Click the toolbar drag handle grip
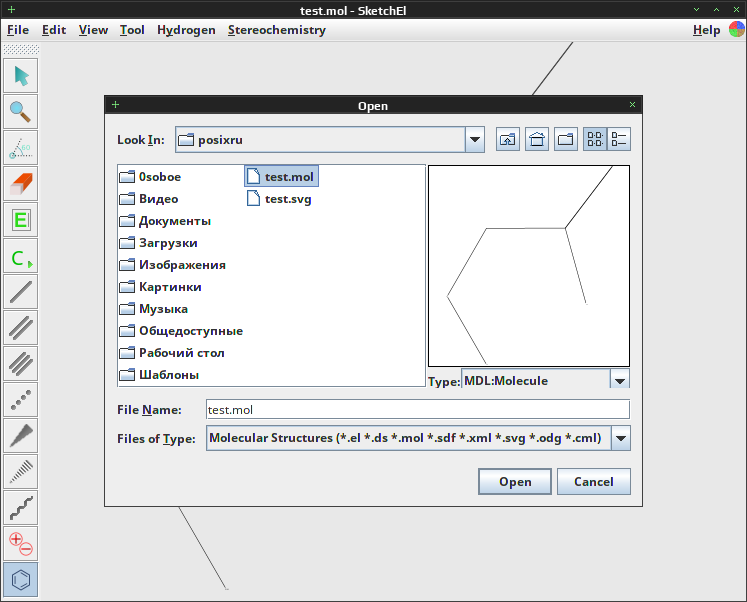This screenshot has height=602, width=747. coord(21,49)
